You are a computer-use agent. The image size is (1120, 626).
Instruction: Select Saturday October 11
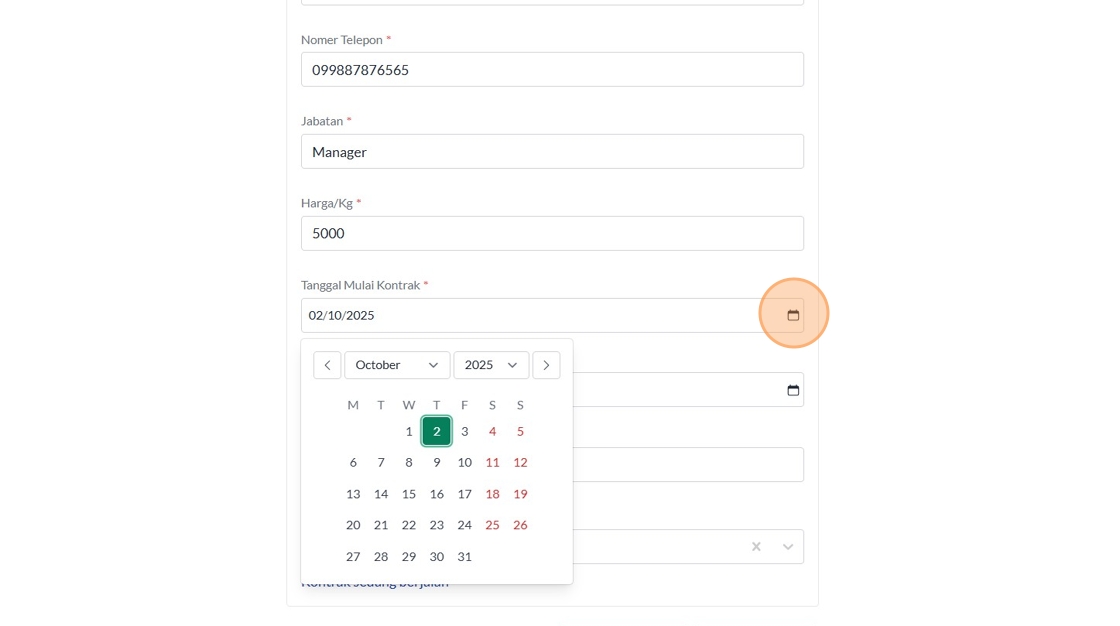pos(492,462)
